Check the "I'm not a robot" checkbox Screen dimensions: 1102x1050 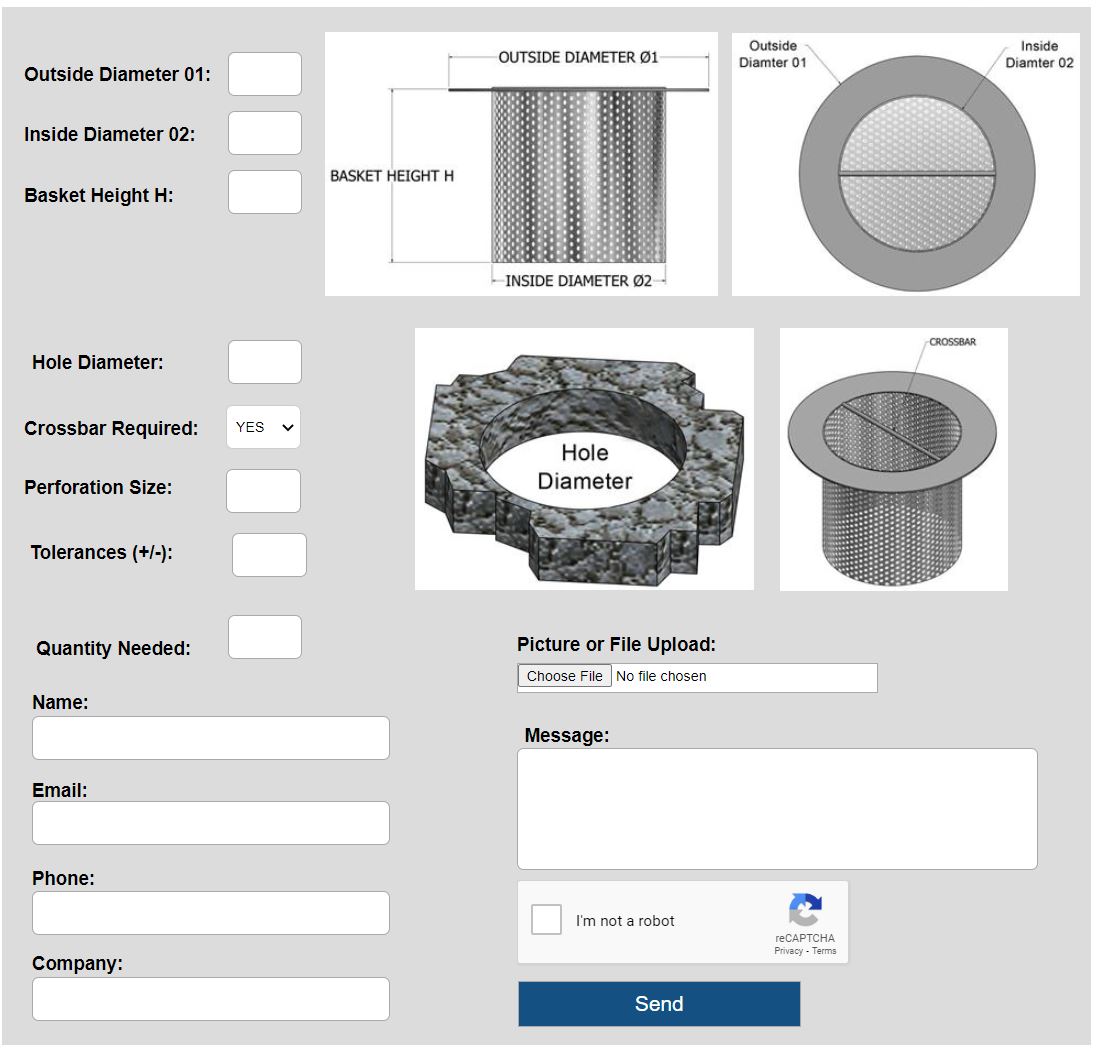pyautogui.click(x=546, y=920)
